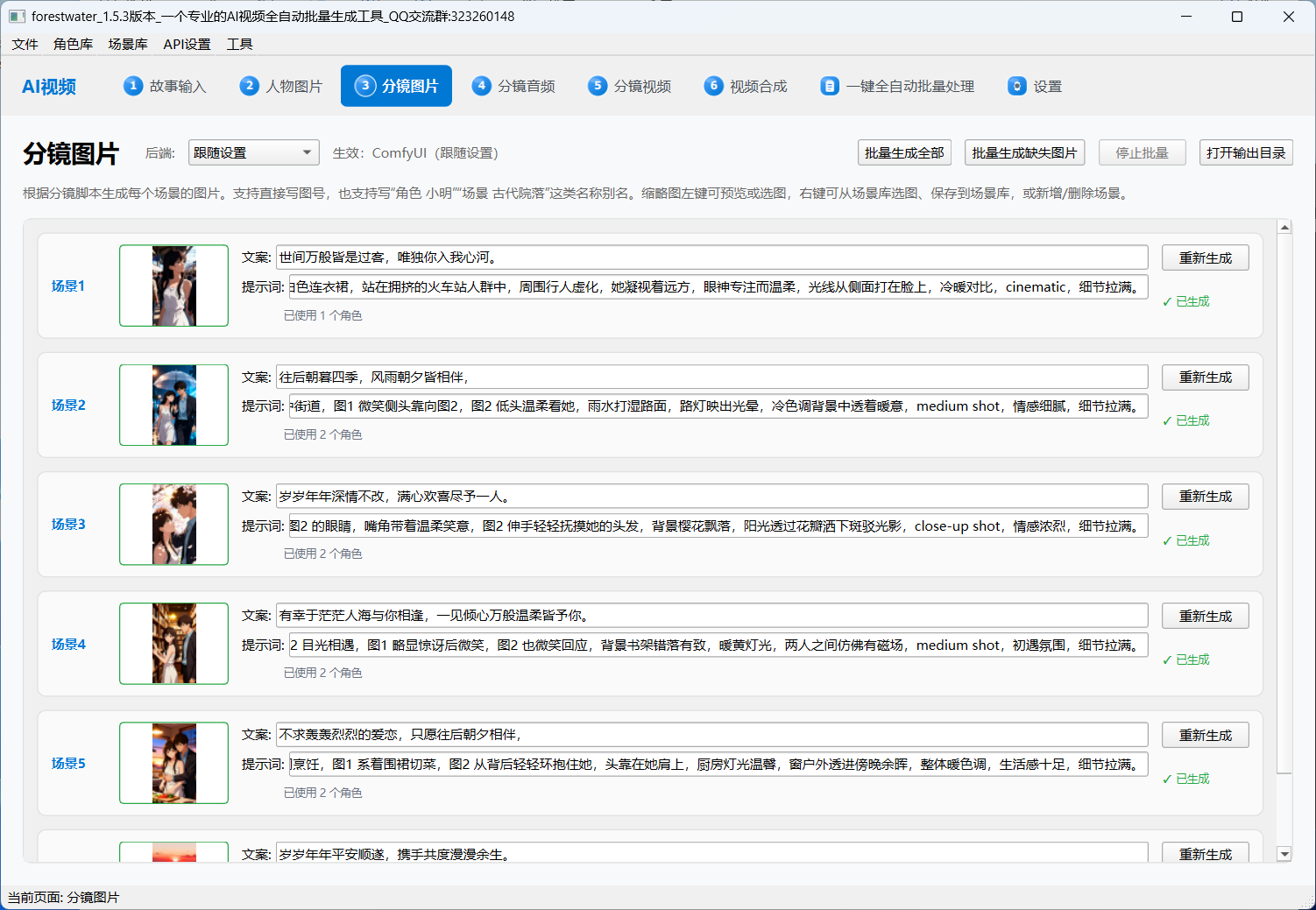The image size is (1316, 910).
Task: Regenerate image for 场景5
Action: tap(1206, 735)
